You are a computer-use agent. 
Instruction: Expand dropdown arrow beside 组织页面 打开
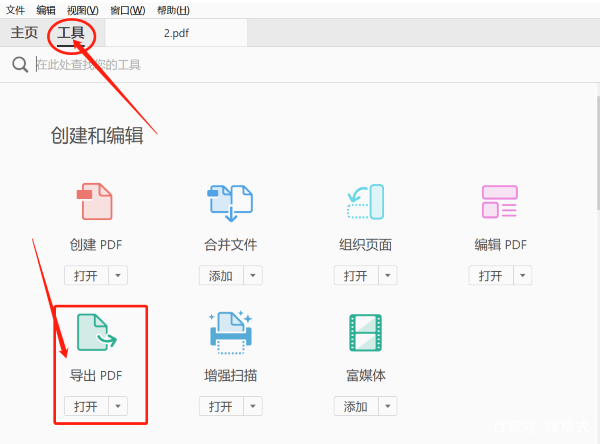click(388, 275)
